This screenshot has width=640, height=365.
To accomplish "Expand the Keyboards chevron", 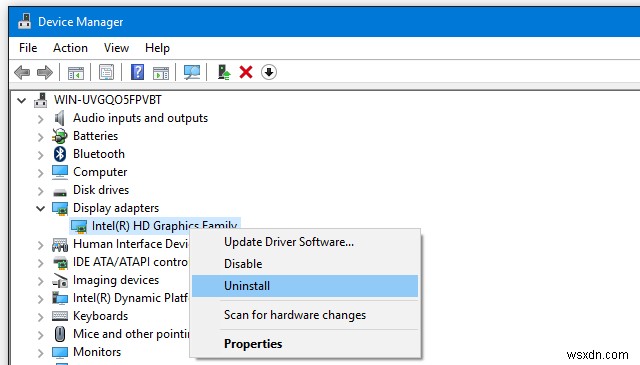I will coord(40,317).
